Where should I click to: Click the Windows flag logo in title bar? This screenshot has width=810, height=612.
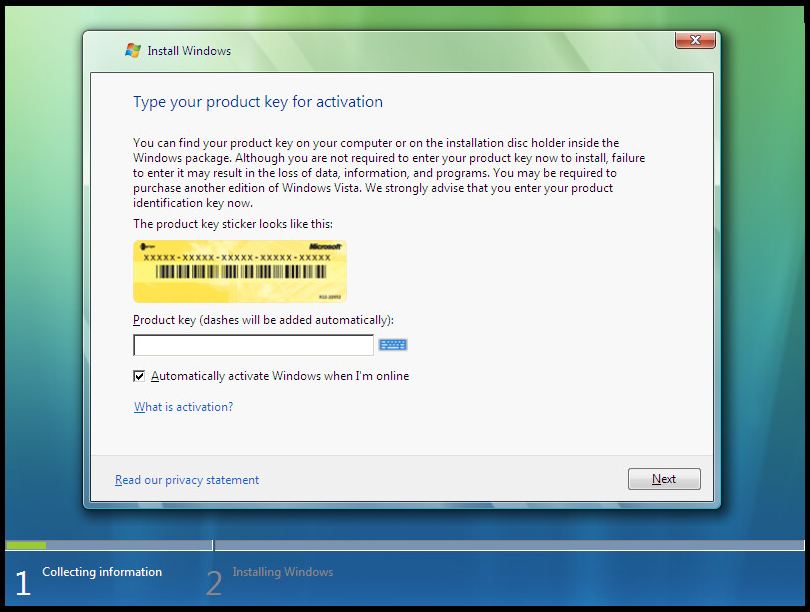click(x=133, y=51)
